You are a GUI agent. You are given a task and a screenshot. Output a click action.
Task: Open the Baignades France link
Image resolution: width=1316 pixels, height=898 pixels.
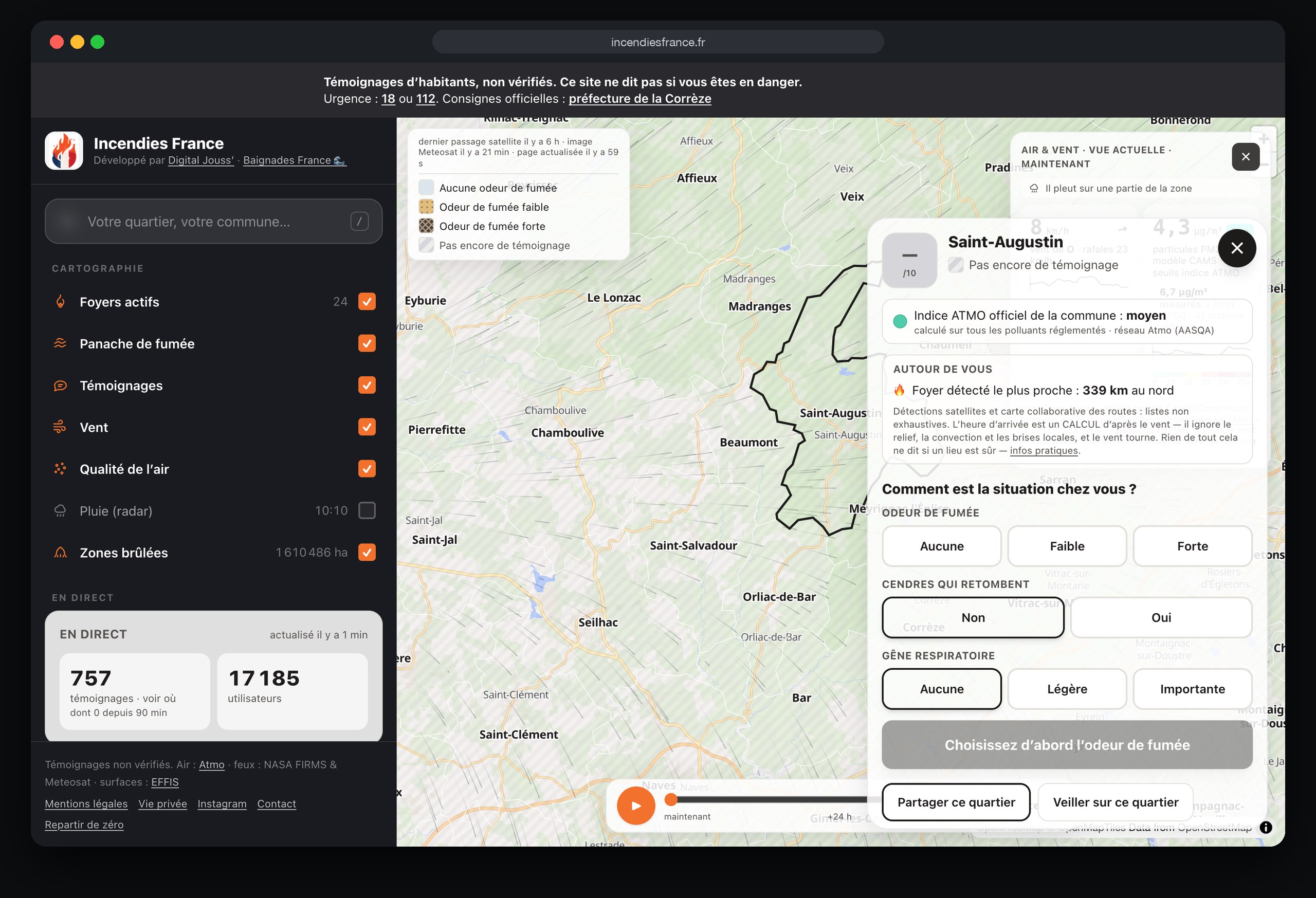point(295,160)
